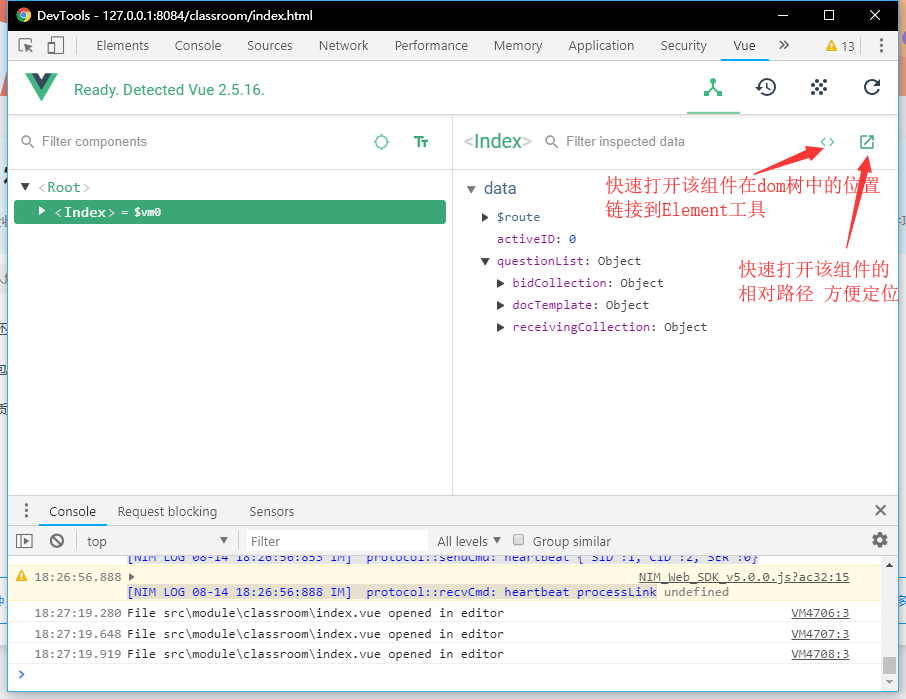Image resolution: width=906 pixels, height=699 pixels.
Task: Switch to Vuex history view icon
Action: pyautogui.click(x=766, y=87)
